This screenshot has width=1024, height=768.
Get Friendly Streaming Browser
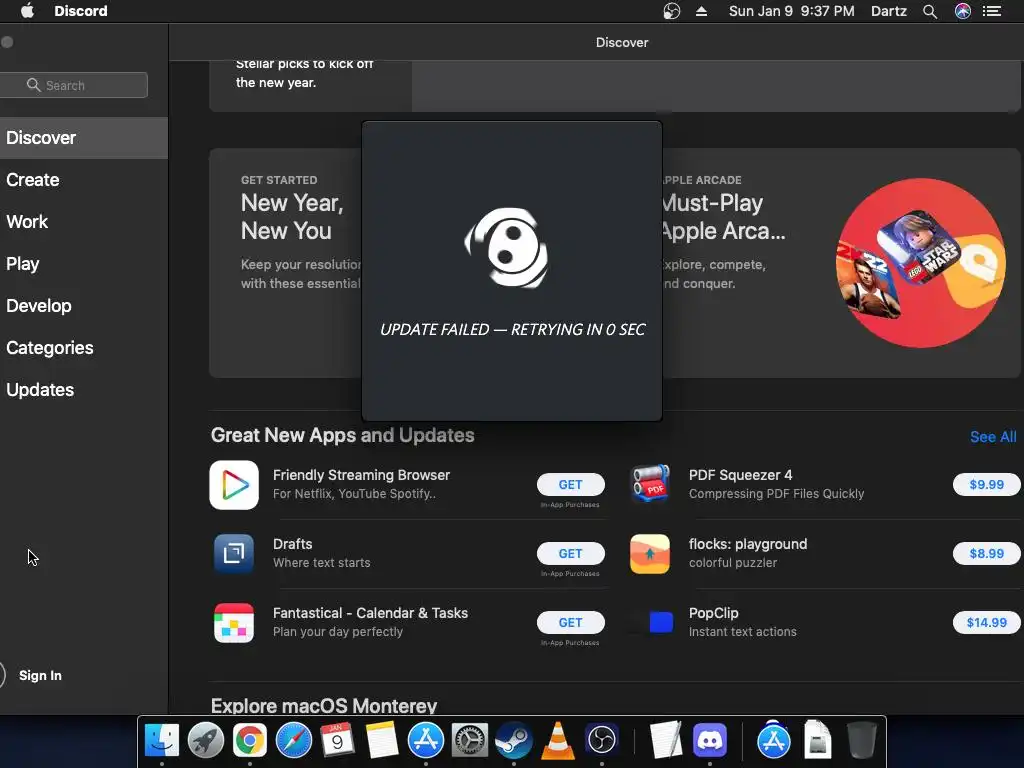coord(570,485)
